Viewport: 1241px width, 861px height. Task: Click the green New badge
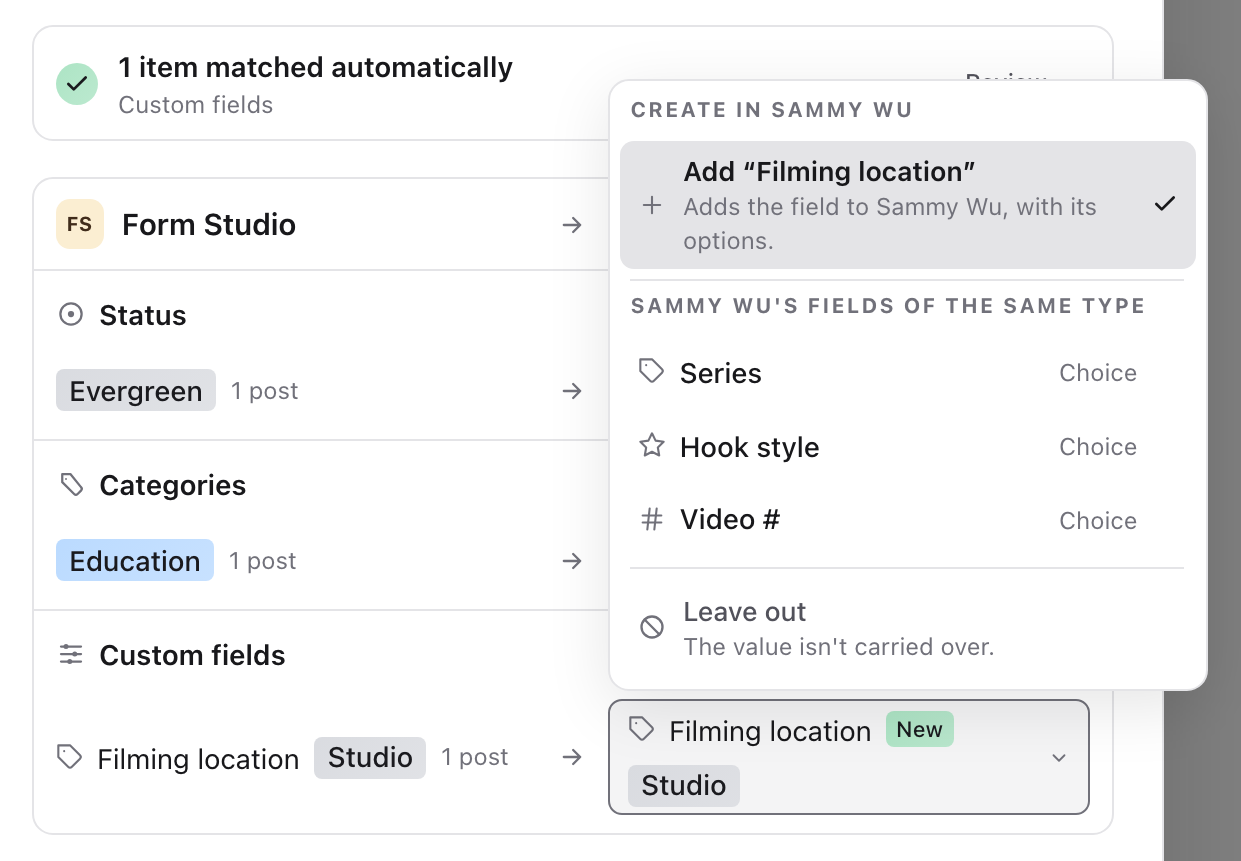click(x=920, y=730)
